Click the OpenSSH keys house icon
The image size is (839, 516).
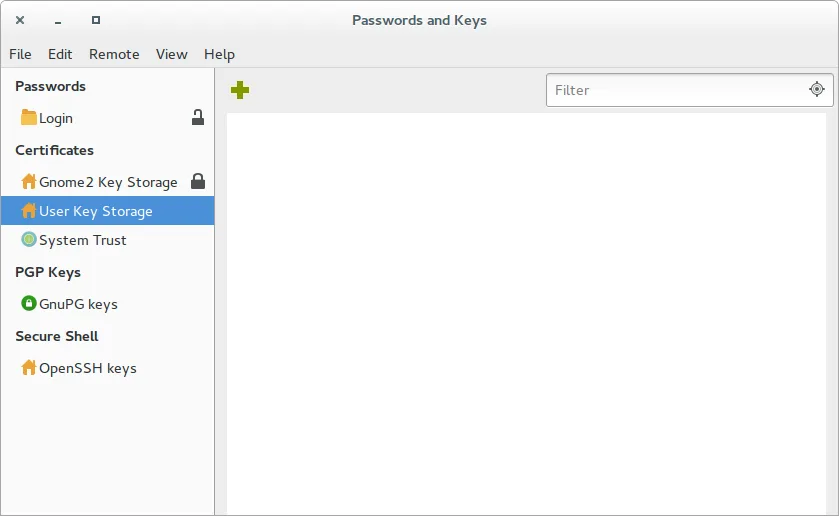click(28, 368)
